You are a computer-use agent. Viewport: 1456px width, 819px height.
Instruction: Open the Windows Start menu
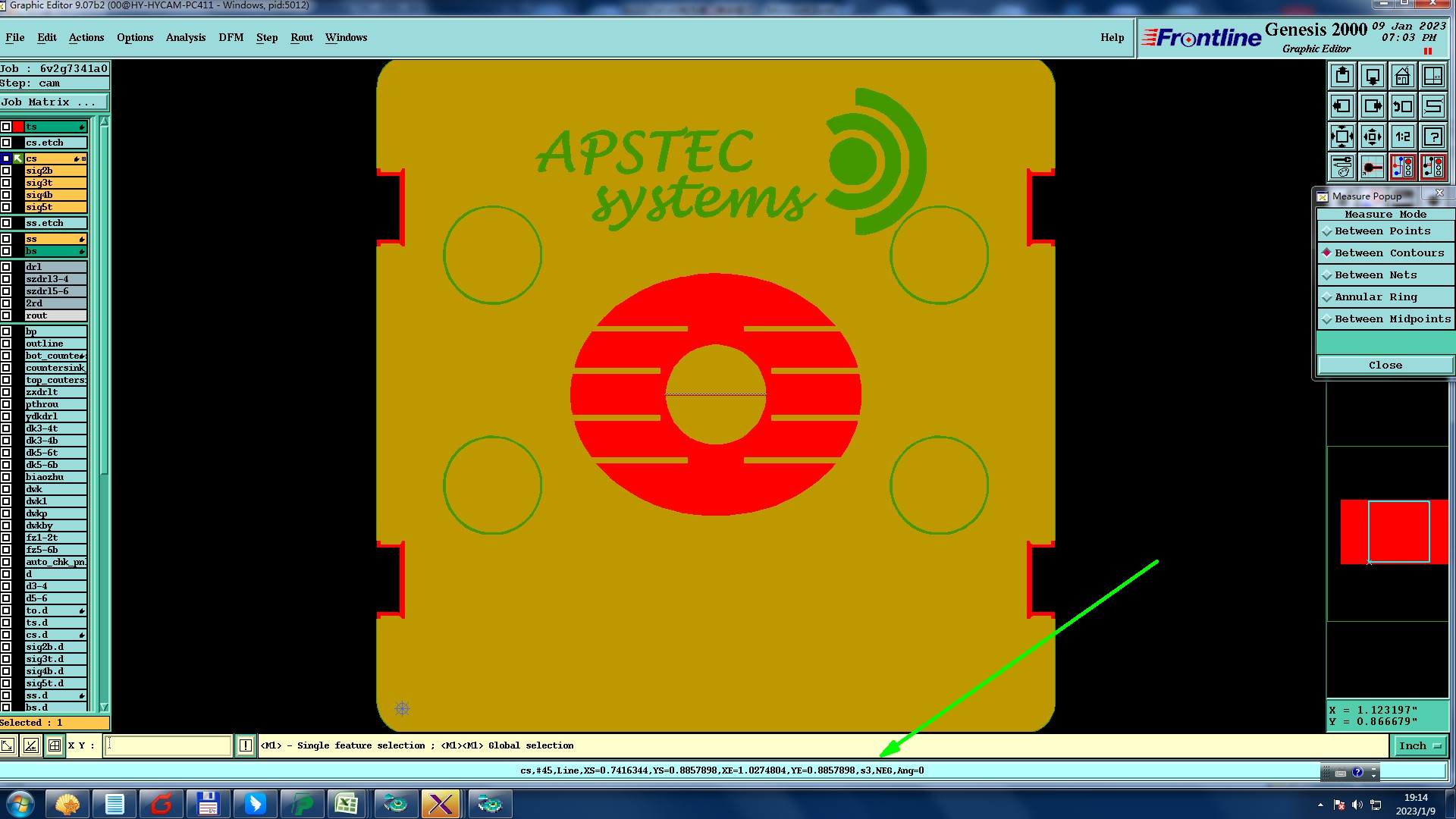(x=20, y=804)
